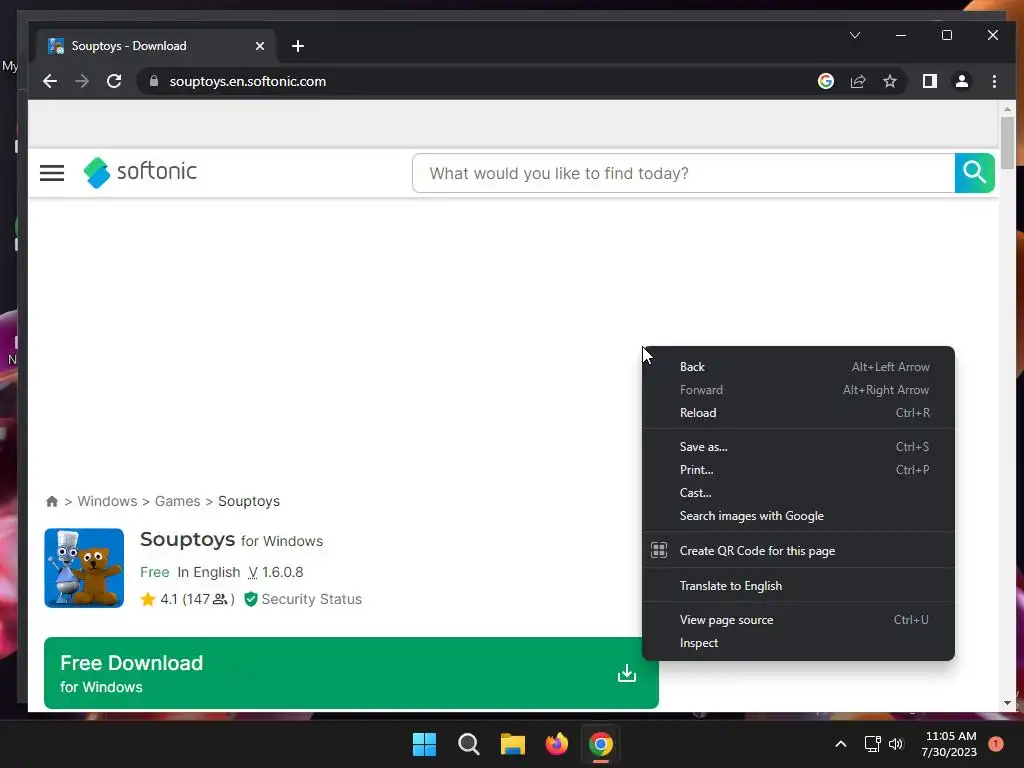Screen dimensions: 1024x768
Task: Click the scrollbar up arrow
Action: (1007, 109)
